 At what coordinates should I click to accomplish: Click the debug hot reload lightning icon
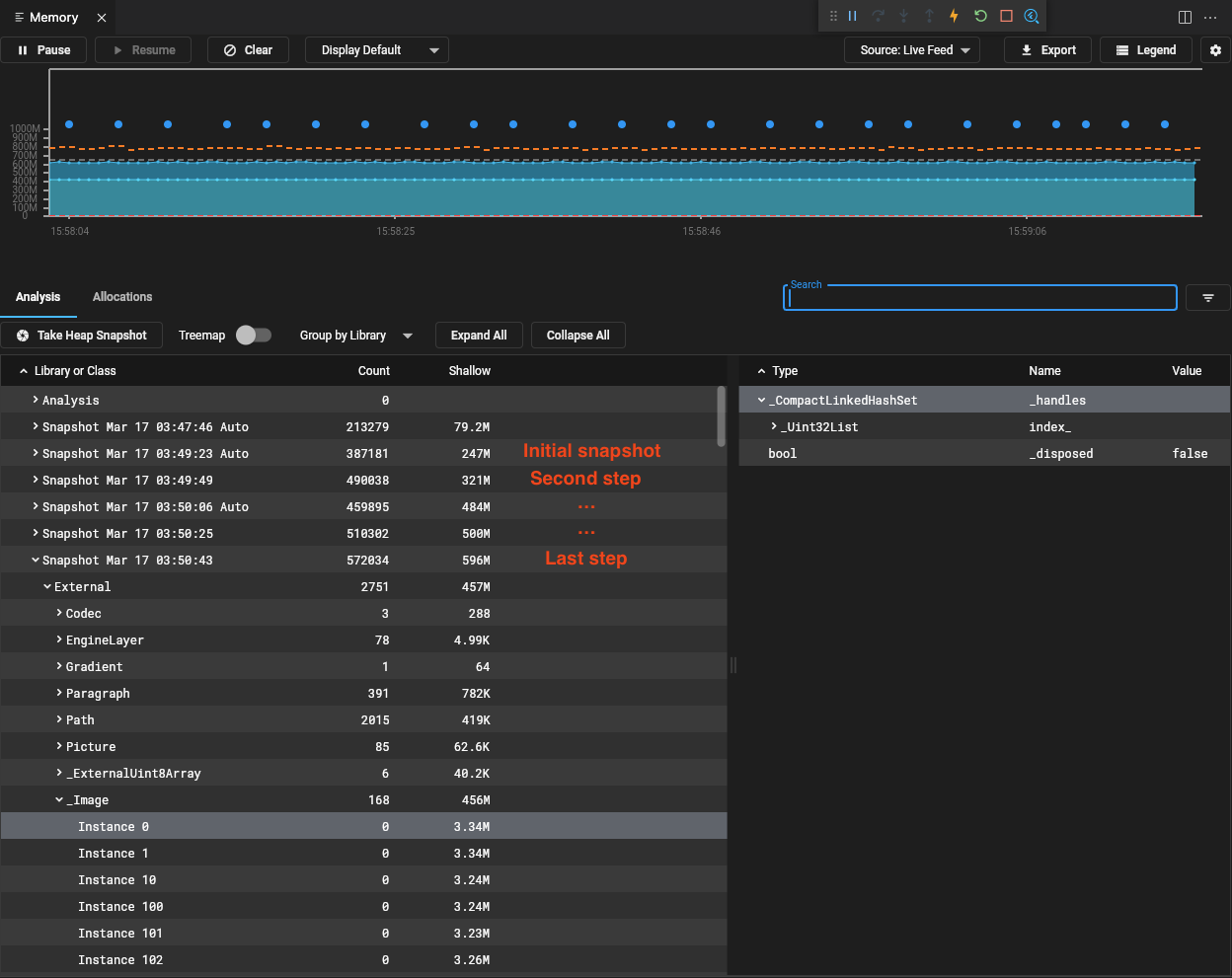[x=954, y=16]
